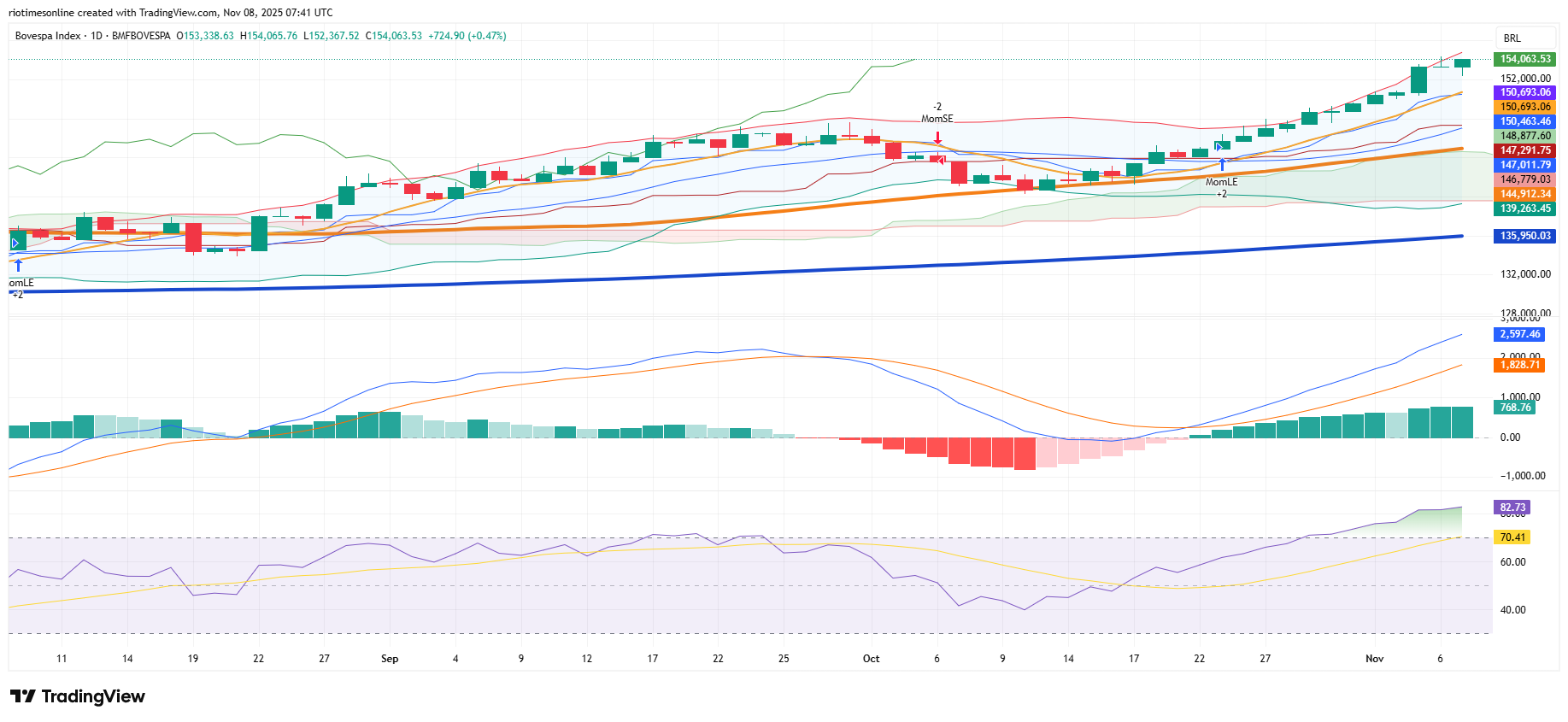
Task: Click the blue play-triangle marker at left edge
Action: coord(15,244)
